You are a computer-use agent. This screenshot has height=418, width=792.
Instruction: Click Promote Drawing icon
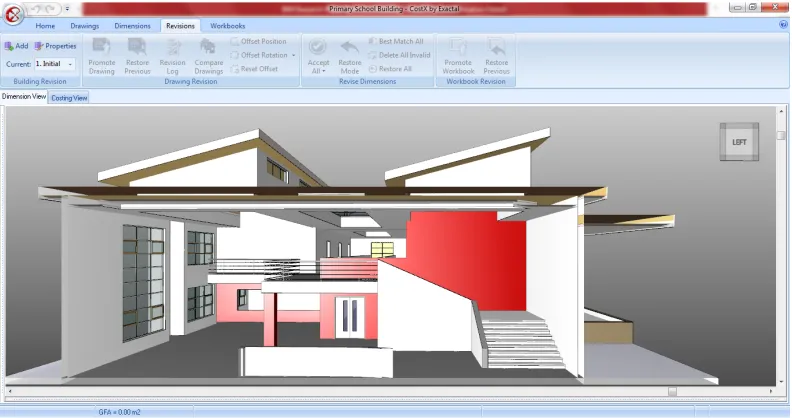[102, 47]
